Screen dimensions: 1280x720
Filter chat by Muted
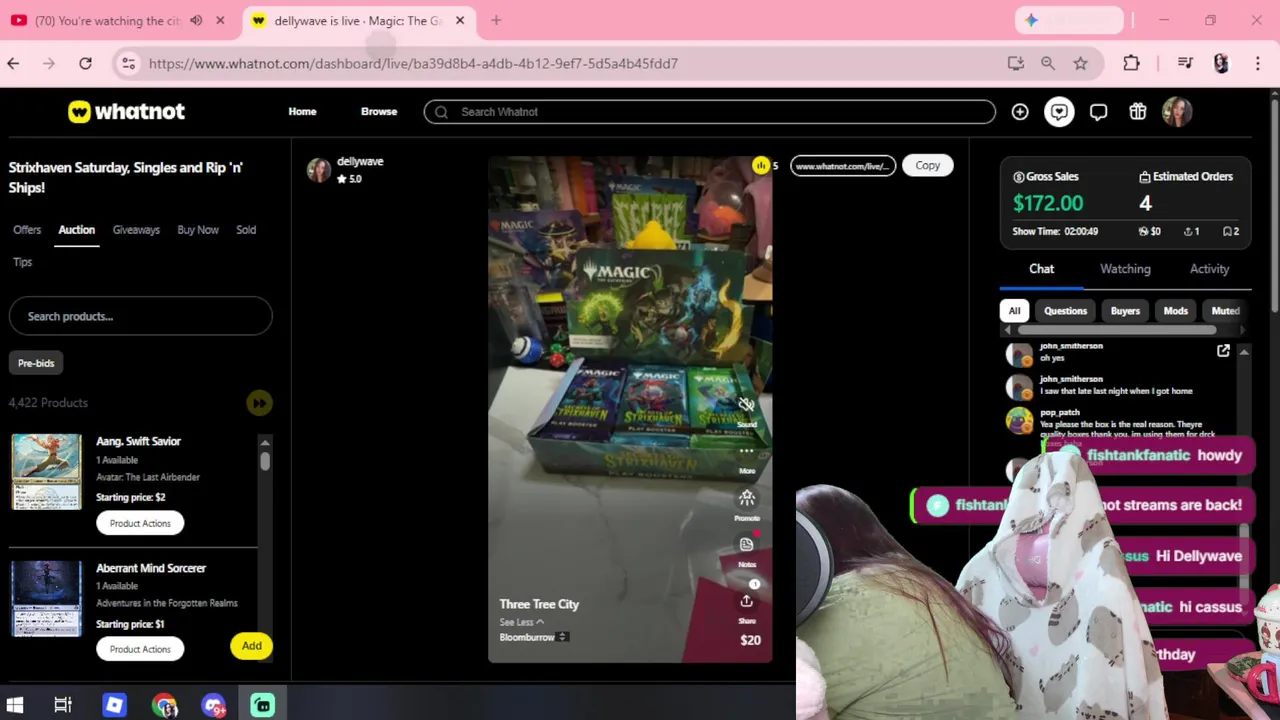(1224, 311)
